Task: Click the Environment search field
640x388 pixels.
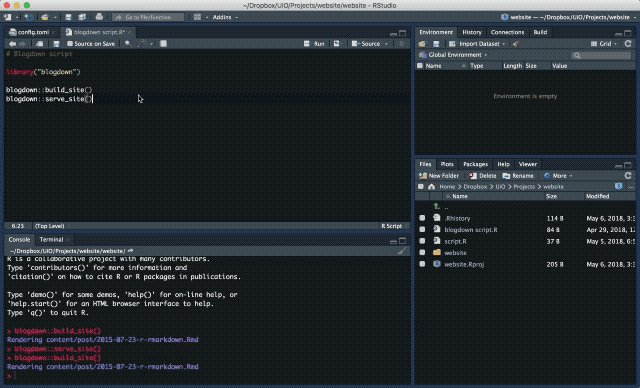Action: pos(601,55)
